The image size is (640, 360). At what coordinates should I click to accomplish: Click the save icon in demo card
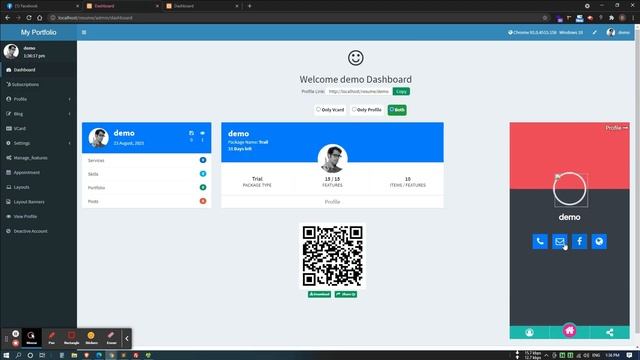click(191, 133)
